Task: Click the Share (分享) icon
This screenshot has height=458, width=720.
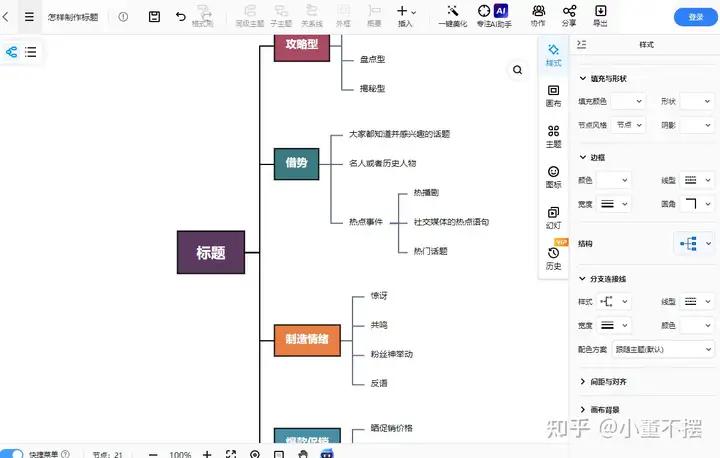Action: 569,16
